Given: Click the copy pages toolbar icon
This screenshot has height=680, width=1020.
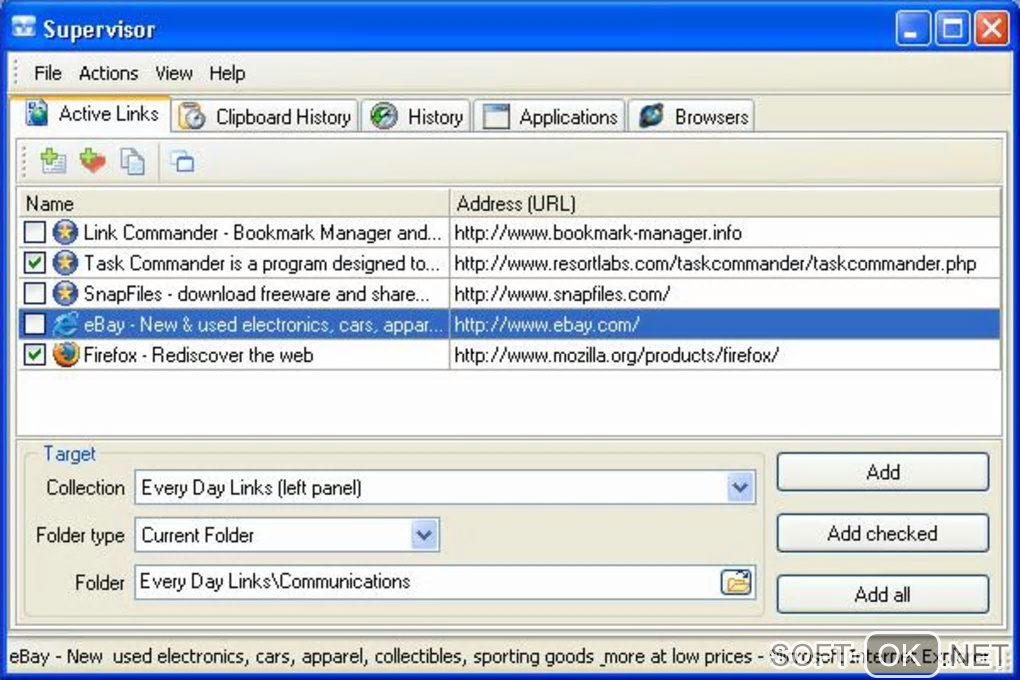Looking at the screenshot, I should 133,161.
